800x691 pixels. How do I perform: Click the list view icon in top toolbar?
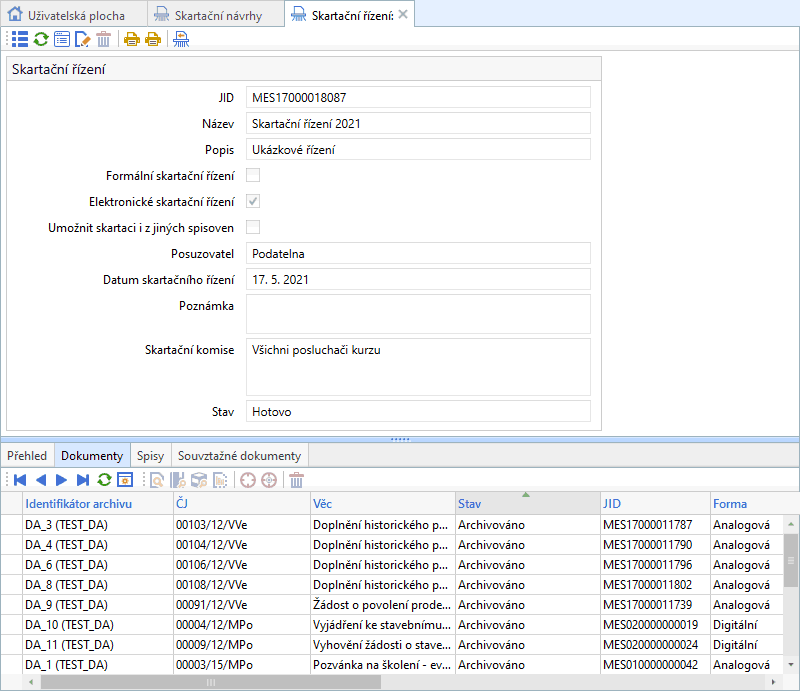pyautogui.click(x=19, y=39)
